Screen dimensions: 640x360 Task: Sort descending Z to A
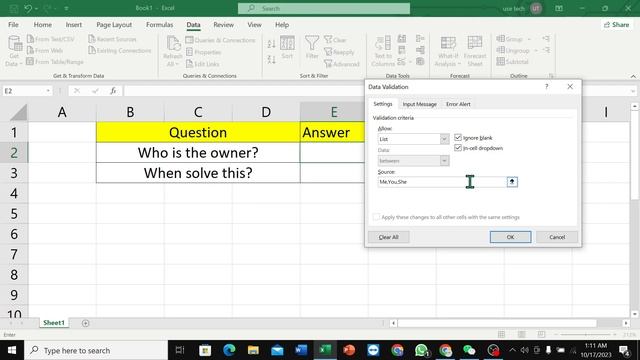pyautogui.click(x=271, y=60)
